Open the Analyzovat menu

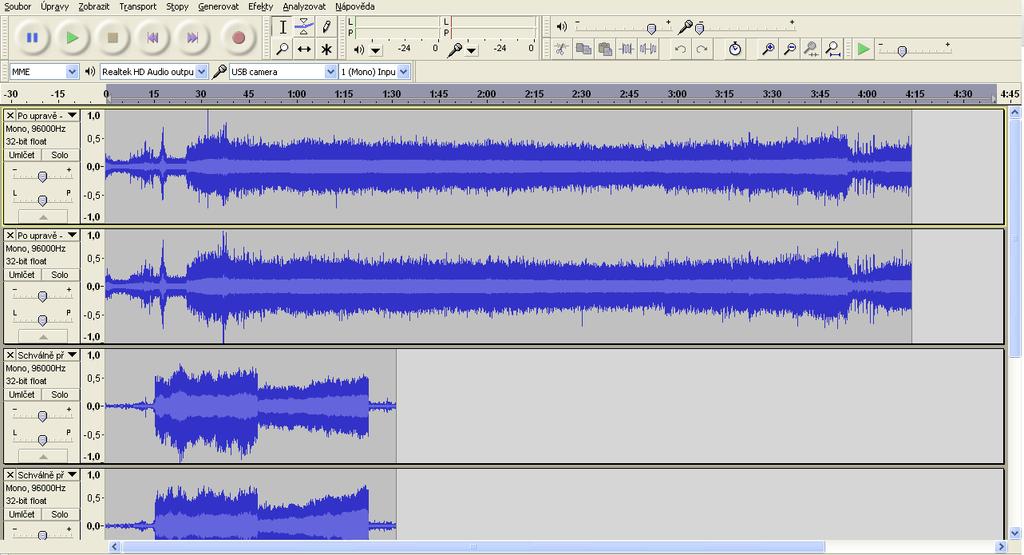click(x=304, y=7)
